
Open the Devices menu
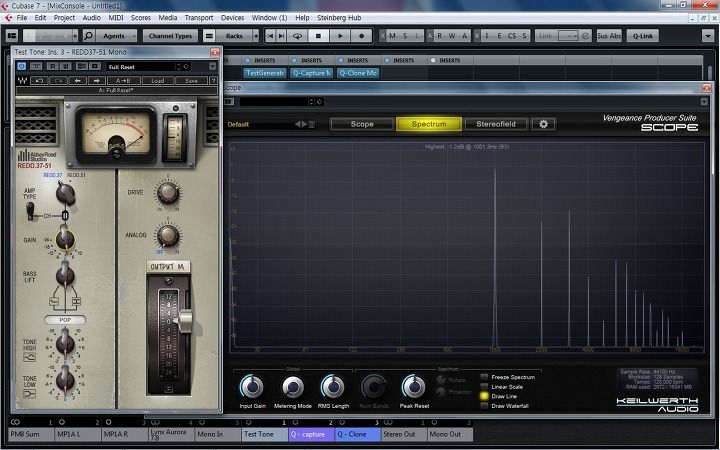pos(232,17)
